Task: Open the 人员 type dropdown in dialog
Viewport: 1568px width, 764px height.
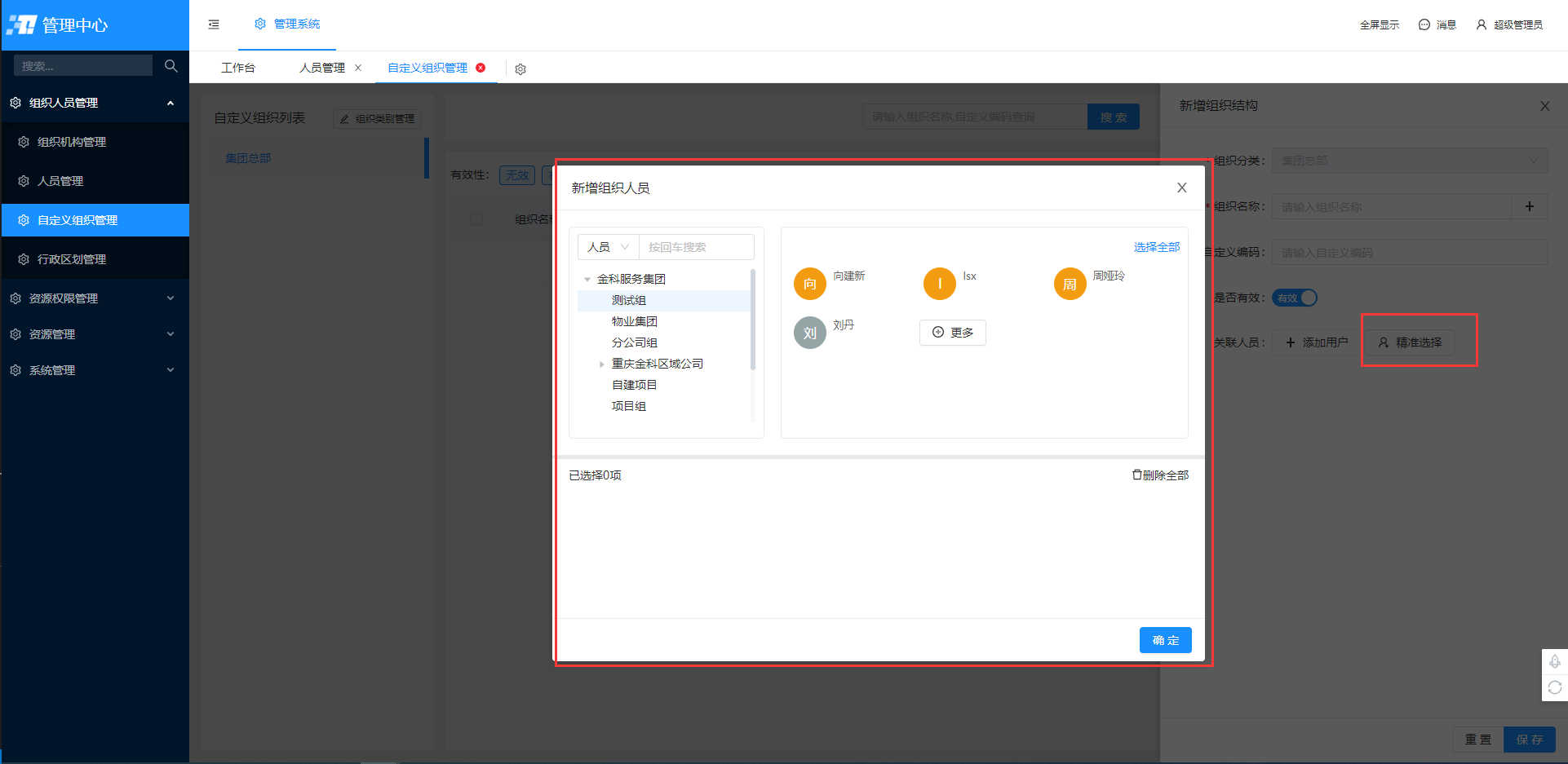Action: (609, 247)
